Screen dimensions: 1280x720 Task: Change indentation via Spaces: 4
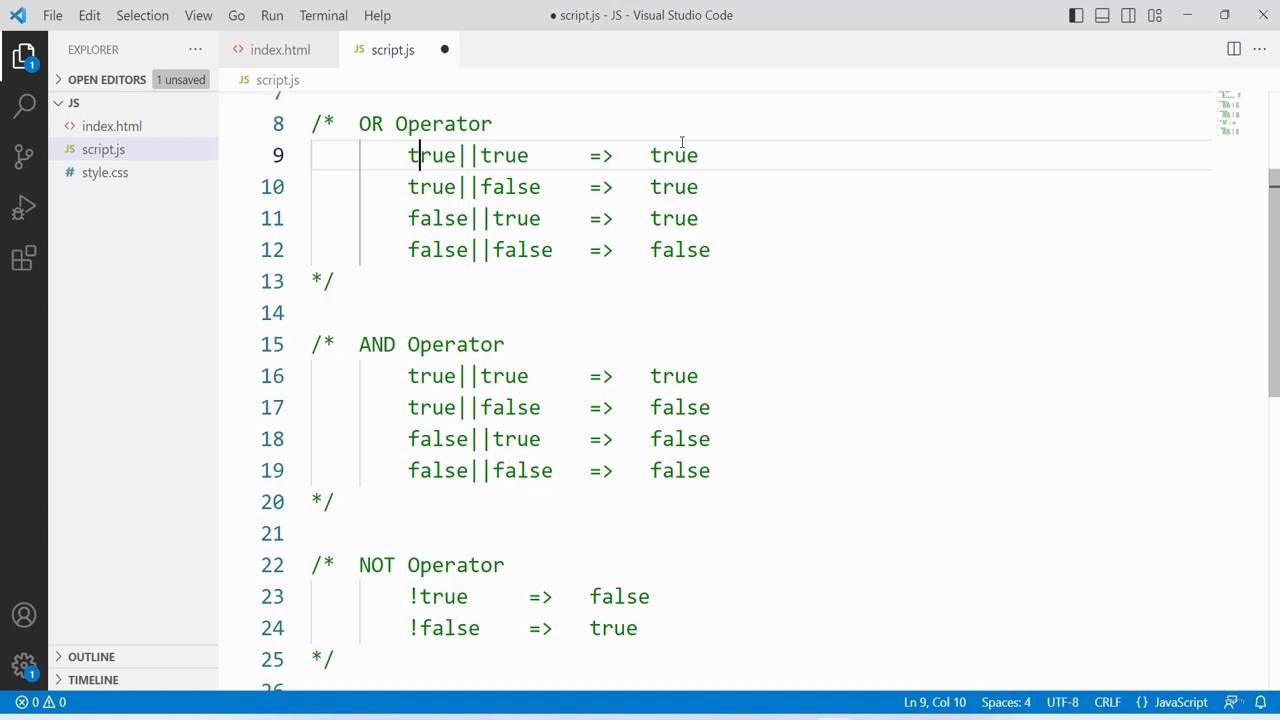point(1006,702)
